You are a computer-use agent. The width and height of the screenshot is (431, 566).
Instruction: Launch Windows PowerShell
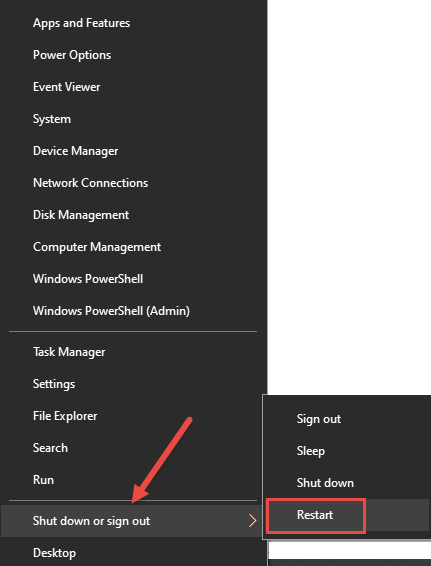134,279
